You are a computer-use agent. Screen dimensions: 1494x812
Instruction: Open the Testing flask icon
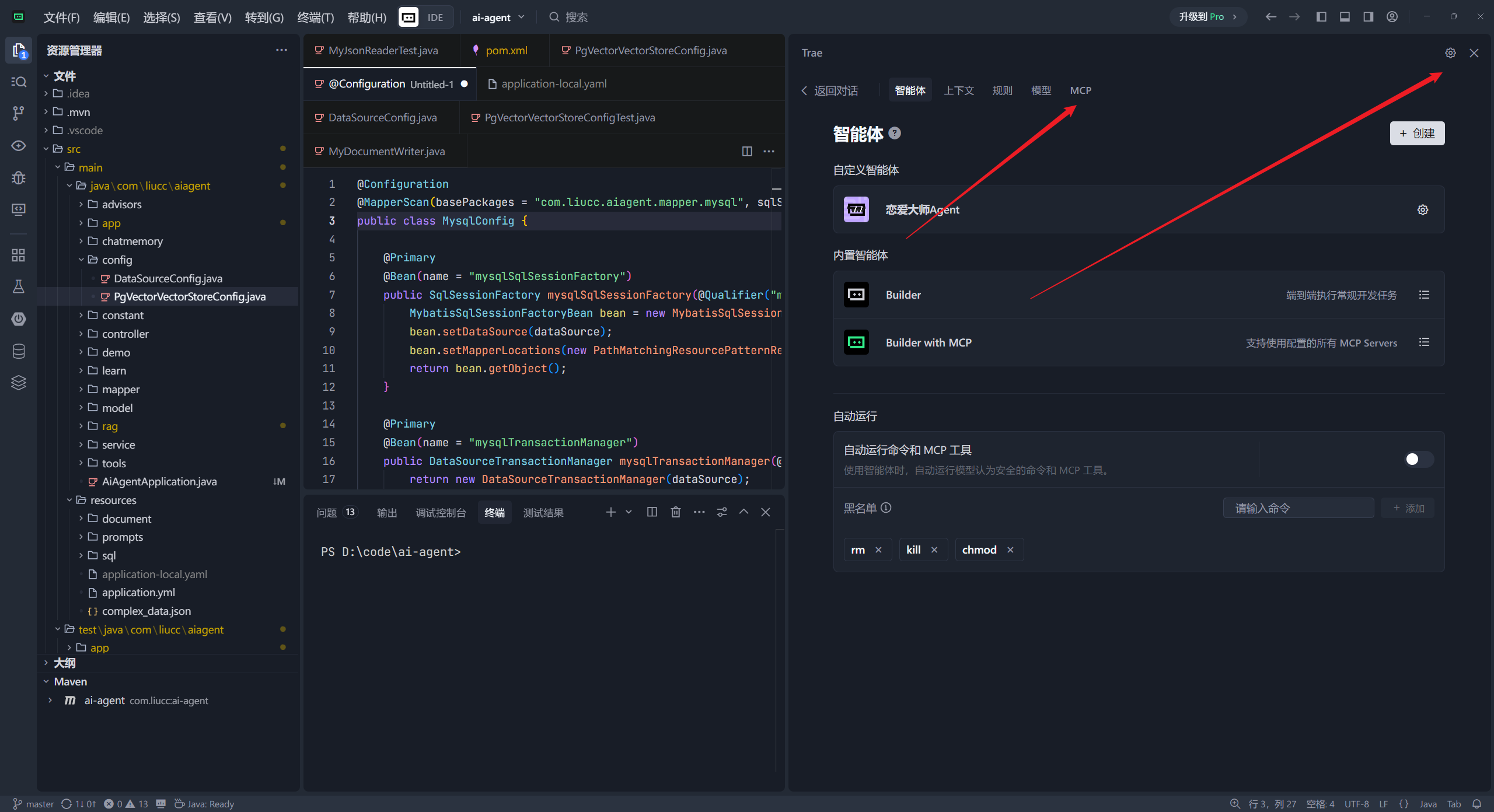[x=19, y=286]
